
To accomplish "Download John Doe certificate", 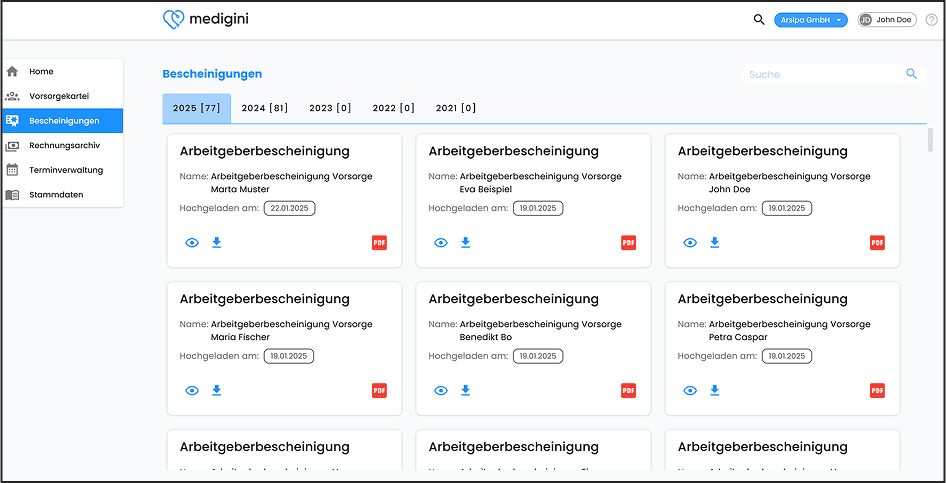I will pos(714,242).
